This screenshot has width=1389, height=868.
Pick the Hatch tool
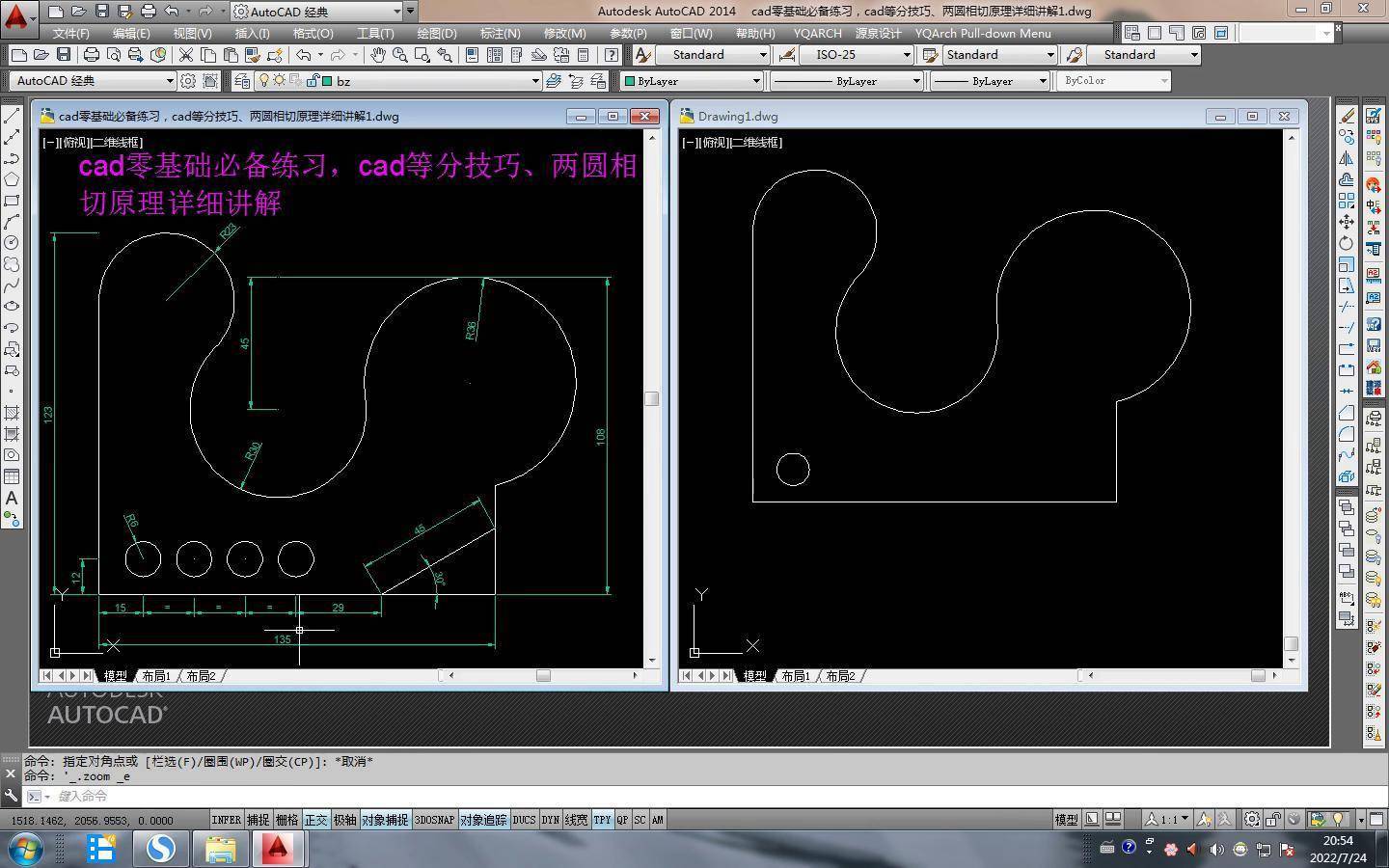12,413
